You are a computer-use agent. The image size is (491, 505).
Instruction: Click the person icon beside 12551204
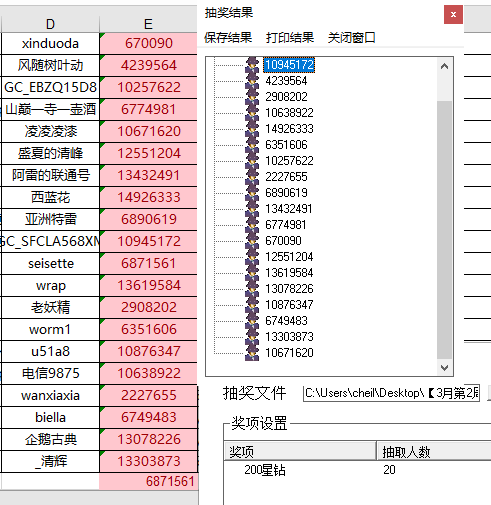point(252,257)
